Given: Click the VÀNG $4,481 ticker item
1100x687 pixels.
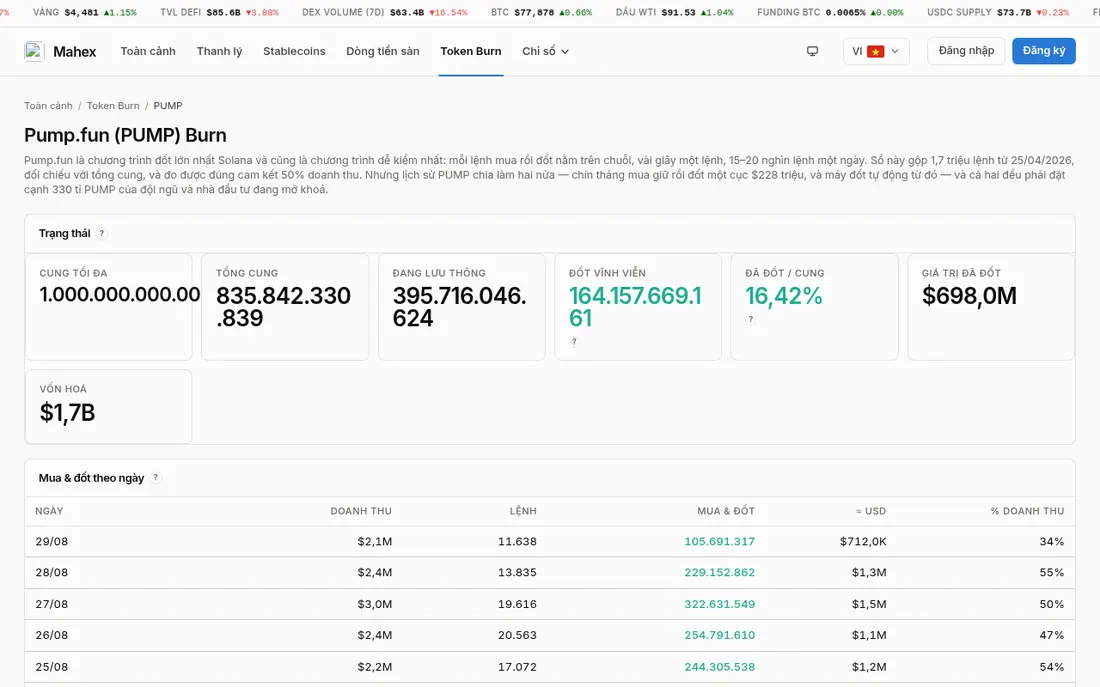Looking at the screenshot, I should [x=85, y=13].
